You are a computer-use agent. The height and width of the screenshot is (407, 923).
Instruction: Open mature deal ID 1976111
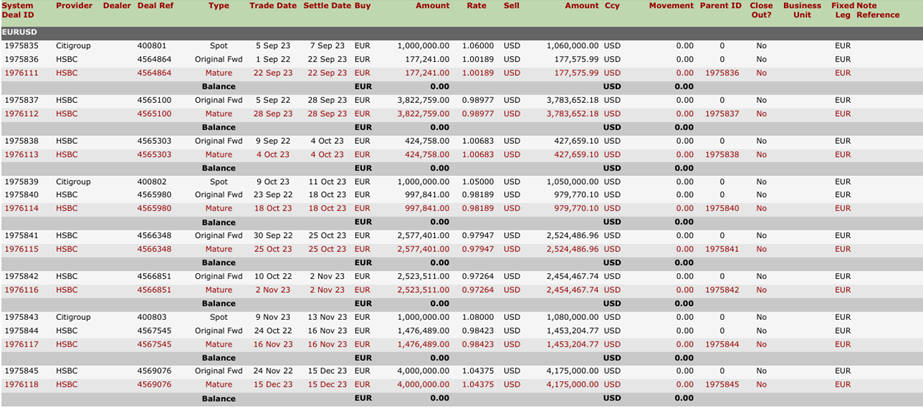click(x=22, y=73)
